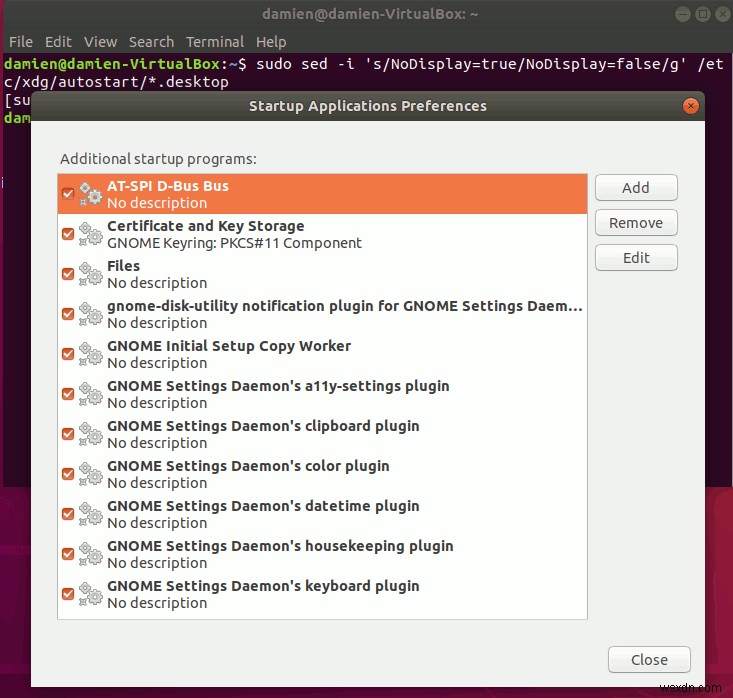The height and width of the screenshot is (698, 733).
Task: Click the Remove button
Action: click(636, 223)
